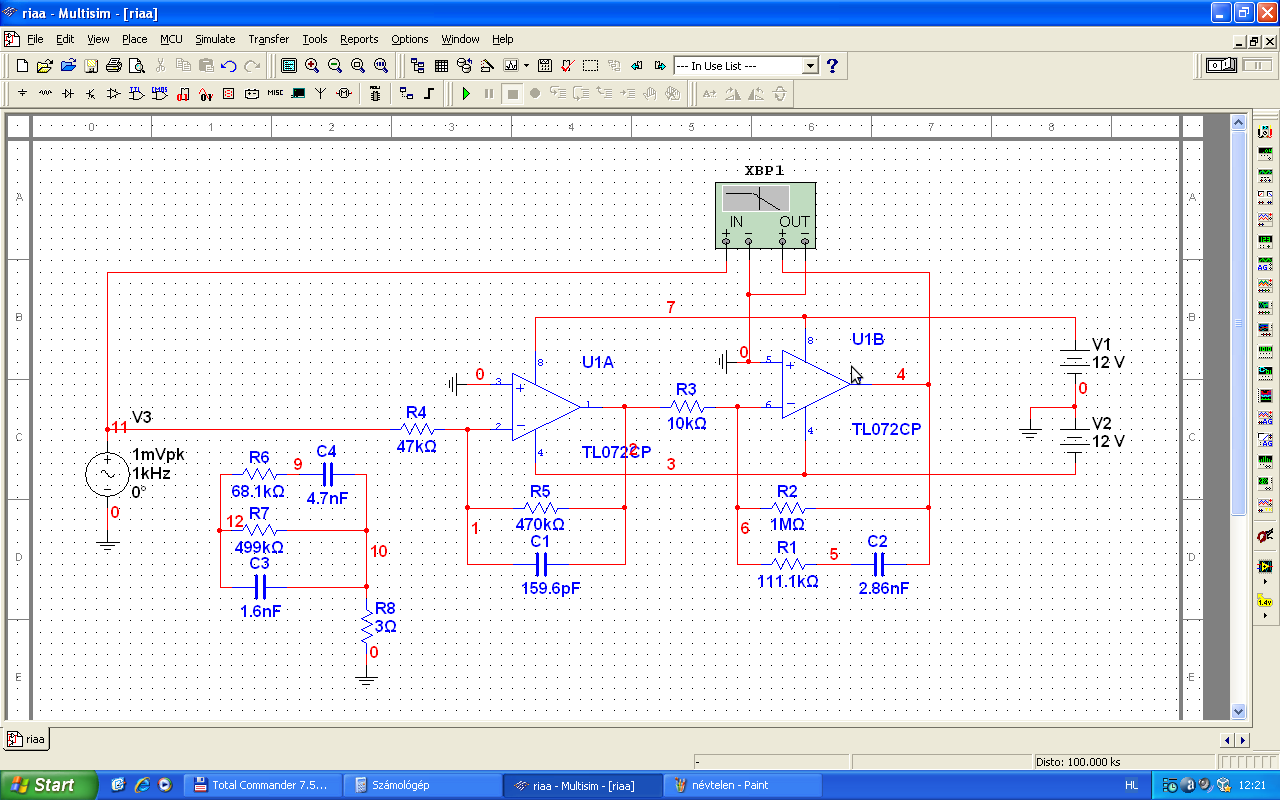The width and height of the screenshot is (1280, 800).
Task: Select the R8 3Ω resistor
Action: pos(367,625)
